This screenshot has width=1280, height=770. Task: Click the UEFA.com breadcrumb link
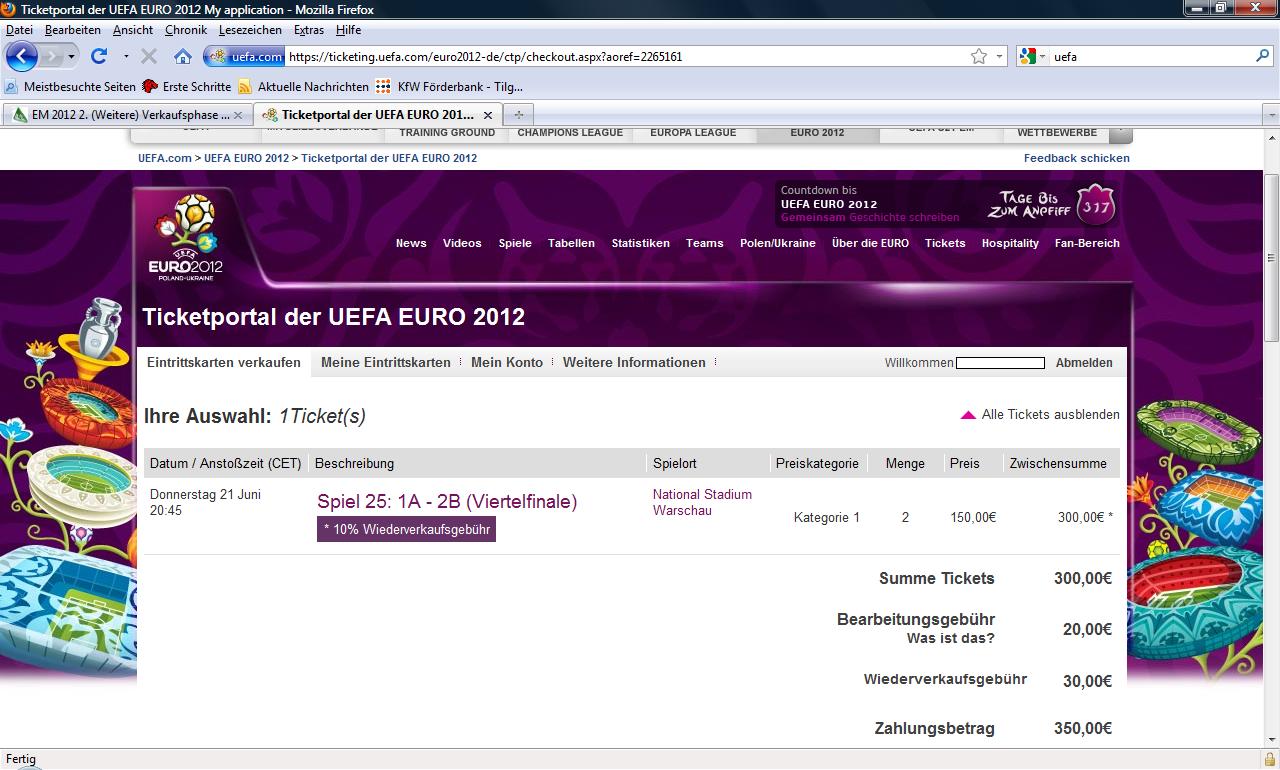pos(165,158)
